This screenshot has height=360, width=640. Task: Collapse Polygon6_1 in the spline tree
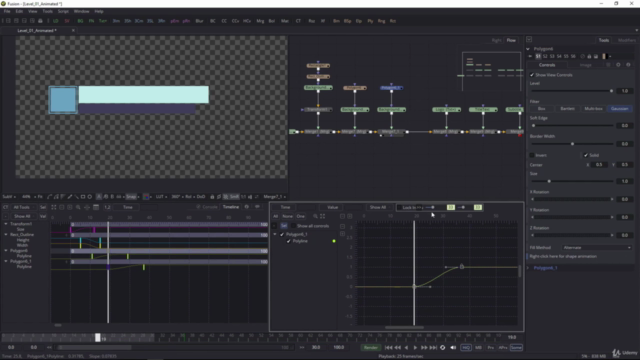coord(275,234)
